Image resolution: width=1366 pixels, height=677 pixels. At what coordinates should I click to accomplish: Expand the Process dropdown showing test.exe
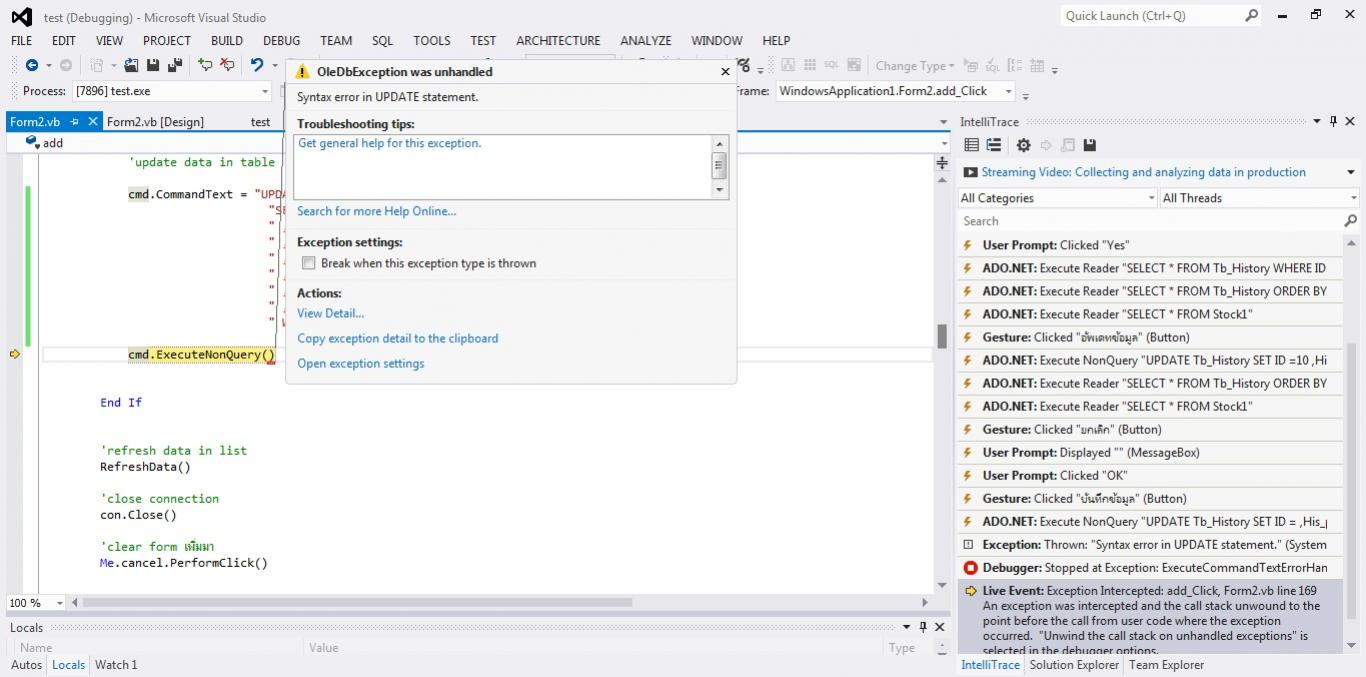click(x=265, y=91)
